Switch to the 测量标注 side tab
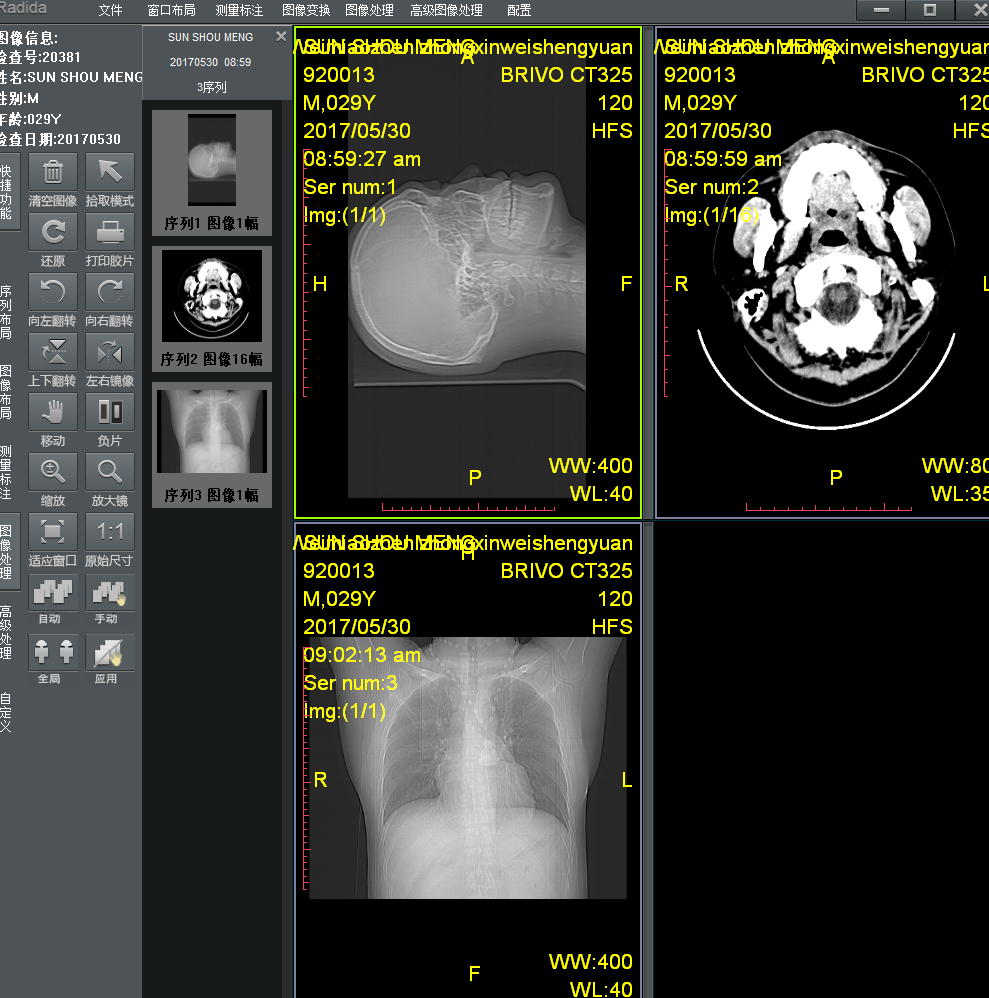Image resolution: width=989 pixels, height=998 pixels. 7,473
